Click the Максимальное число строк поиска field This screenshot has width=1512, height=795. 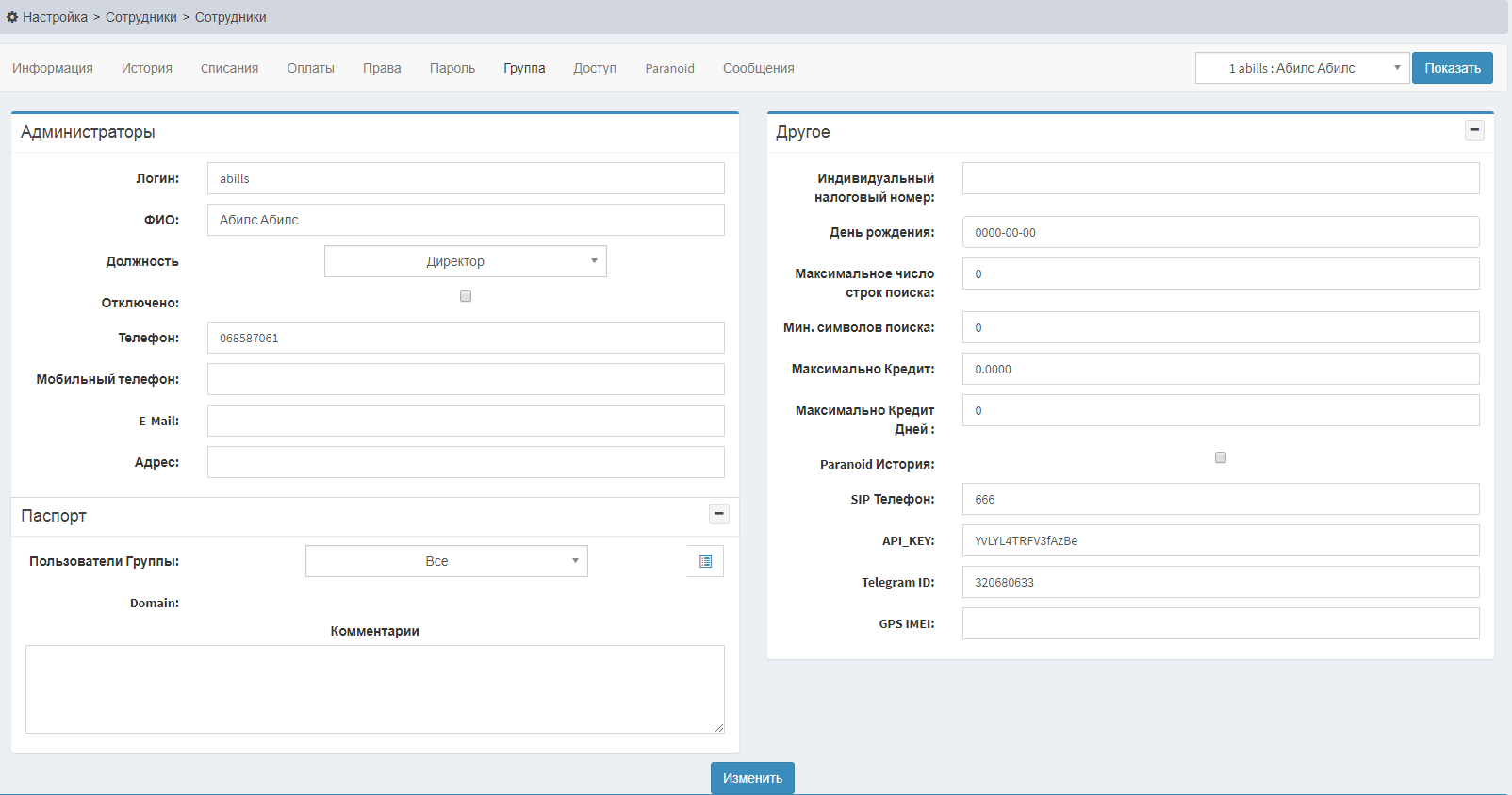click(1221, 273)
